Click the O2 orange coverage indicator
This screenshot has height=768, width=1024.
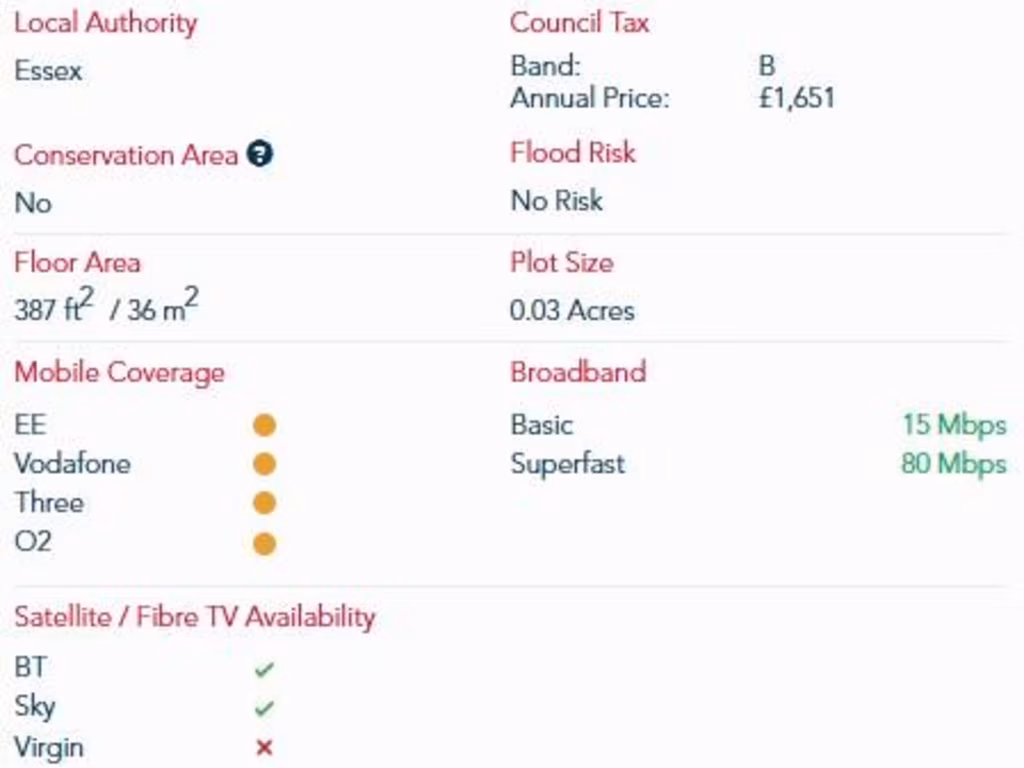tap(264, 543)
